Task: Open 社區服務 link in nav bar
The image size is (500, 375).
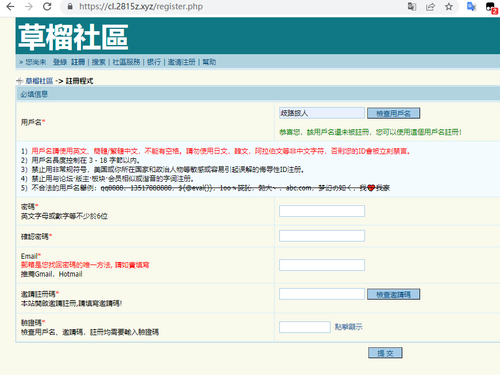Action: [x=126, y=62]
